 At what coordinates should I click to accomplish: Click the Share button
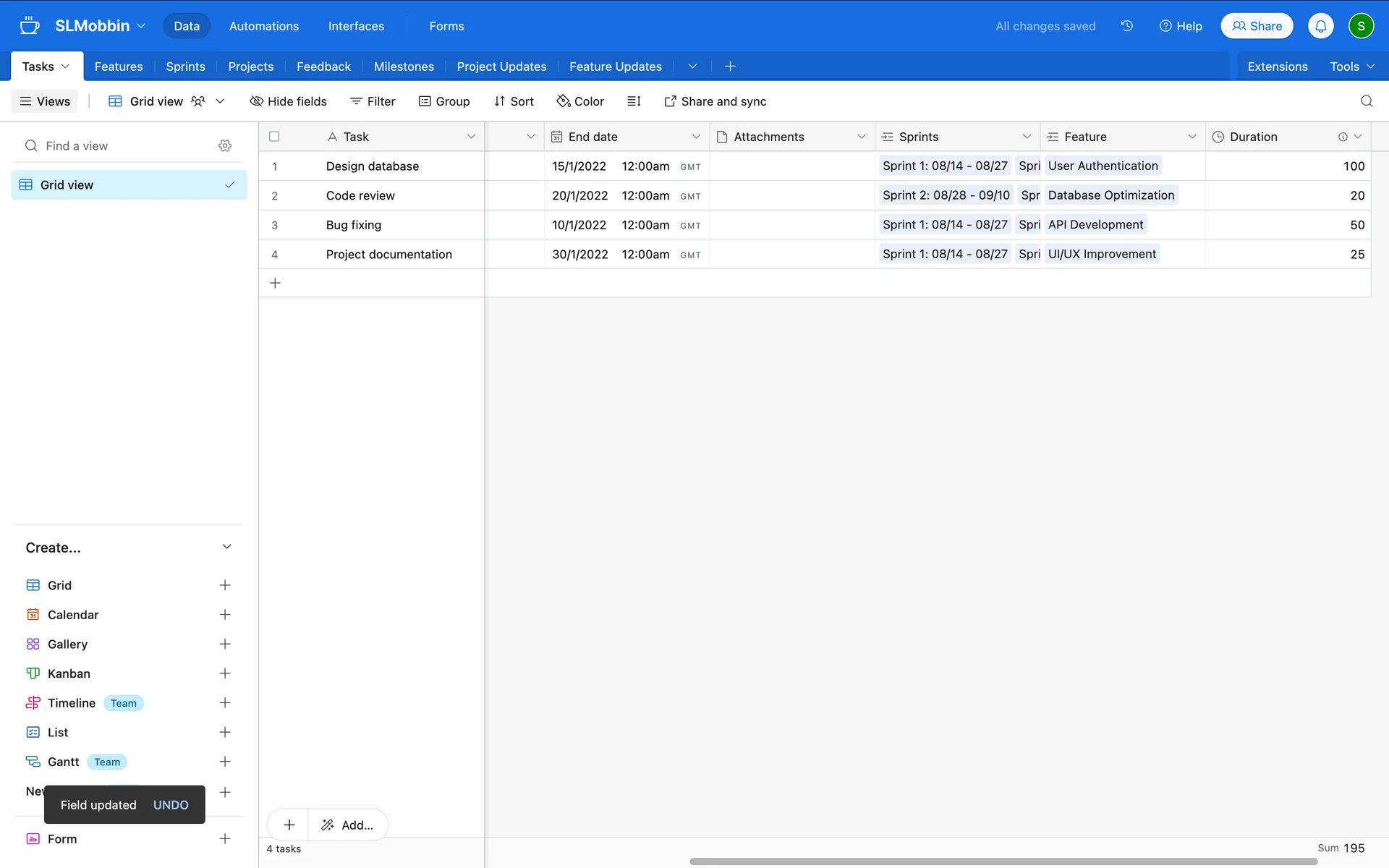[1257, 26]
